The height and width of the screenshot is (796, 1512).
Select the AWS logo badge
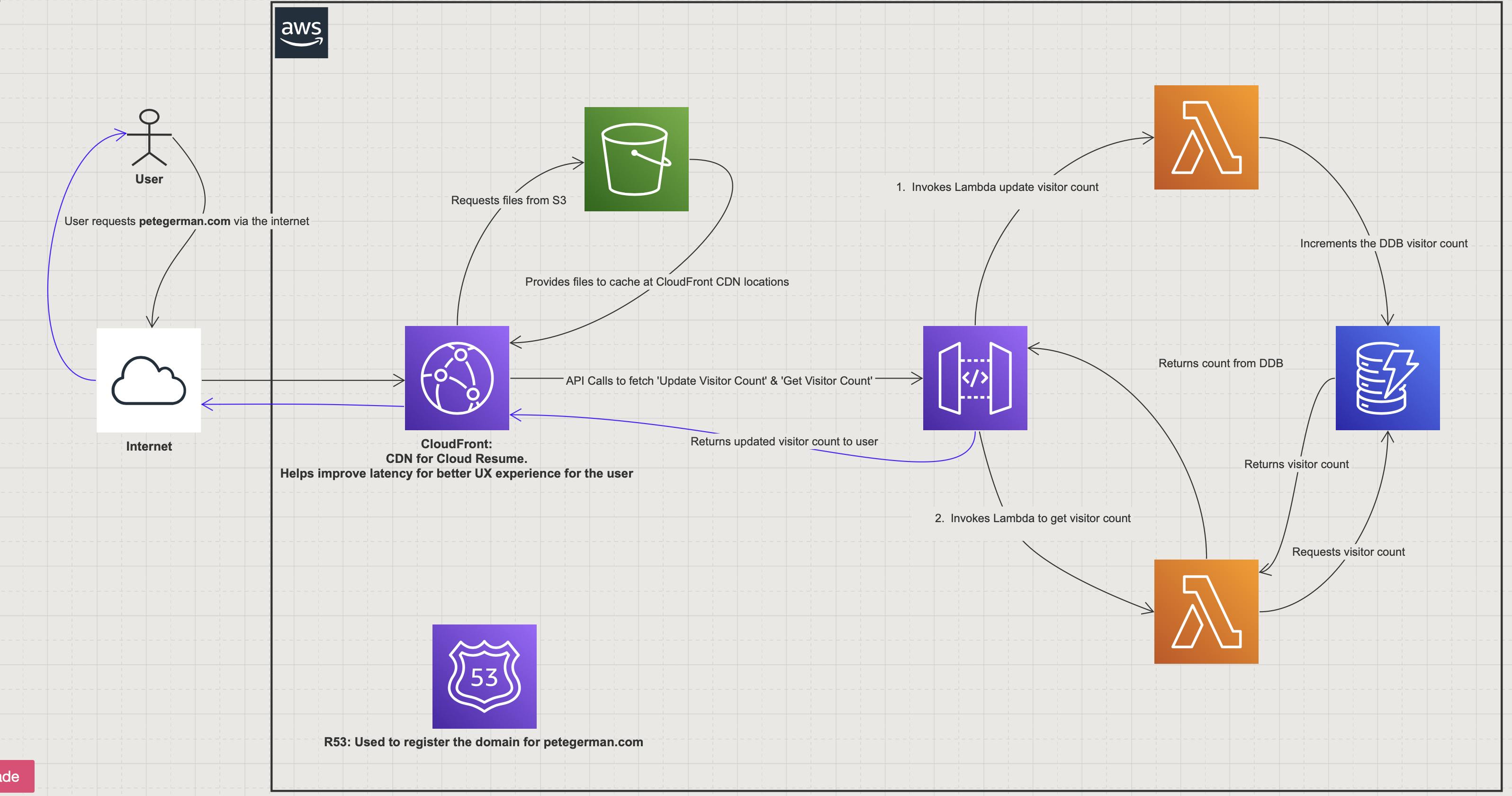pyautogui.click(x=301, y=33)
